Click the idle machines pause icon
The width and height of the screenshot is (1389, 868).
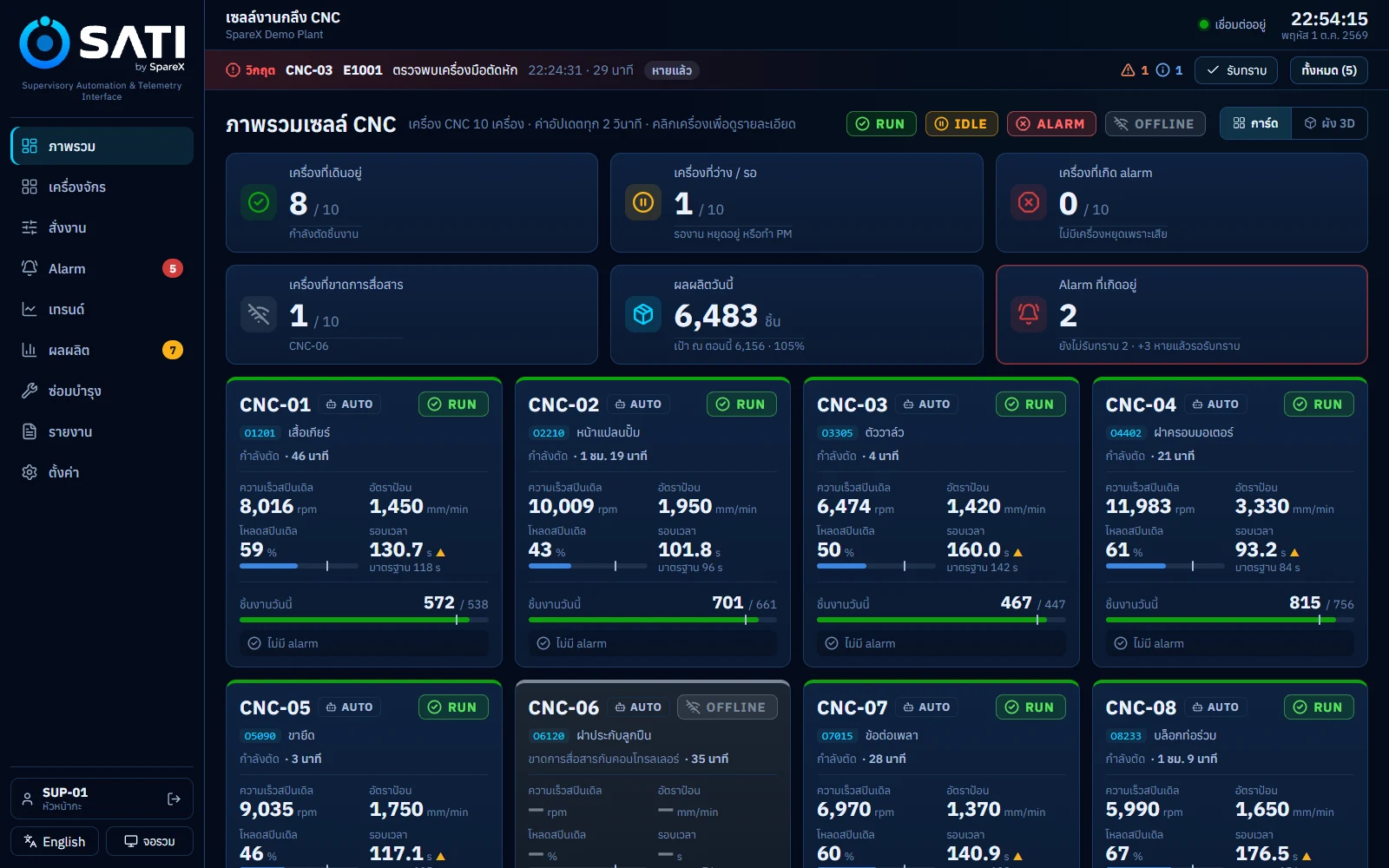[643, 202]
